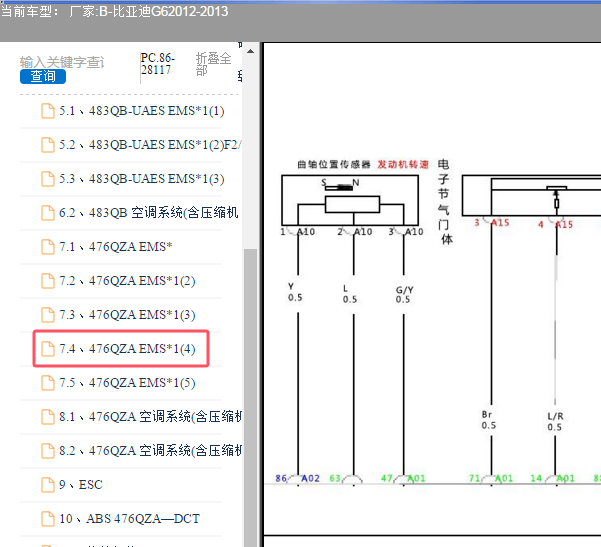
Task: Open 7.2 476QZA EMS*1(2) entry
Action: [x=127, y=281]
